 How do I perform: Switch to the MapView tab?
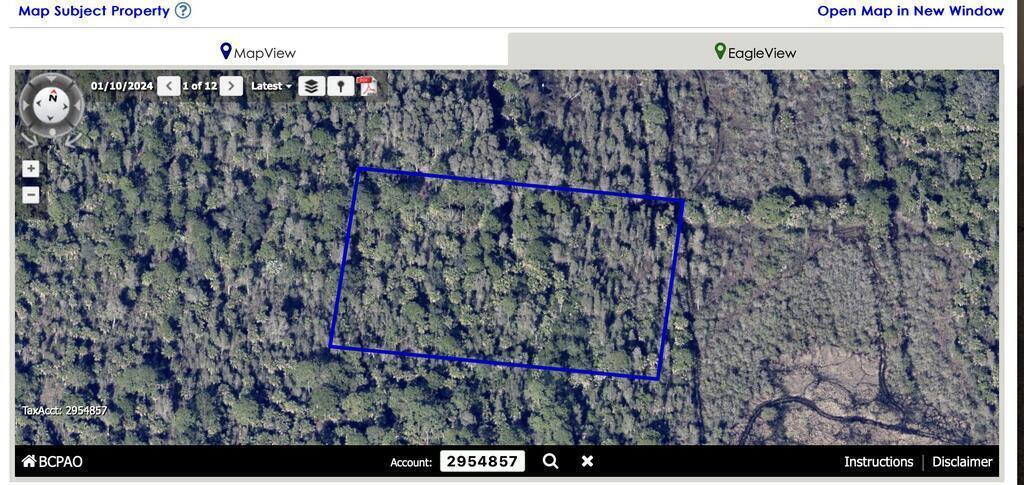[258, 52]
